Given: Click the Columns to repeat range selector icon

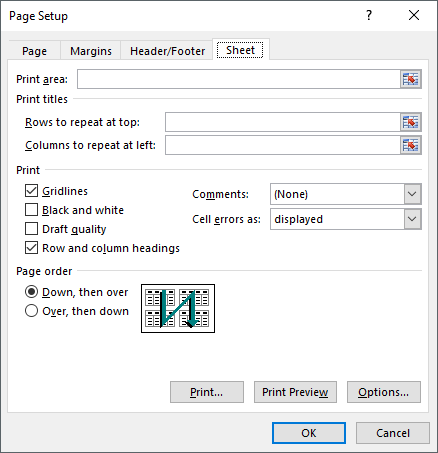Looking at the screenshot, I should pyautogui.click(x=411, y=145).
